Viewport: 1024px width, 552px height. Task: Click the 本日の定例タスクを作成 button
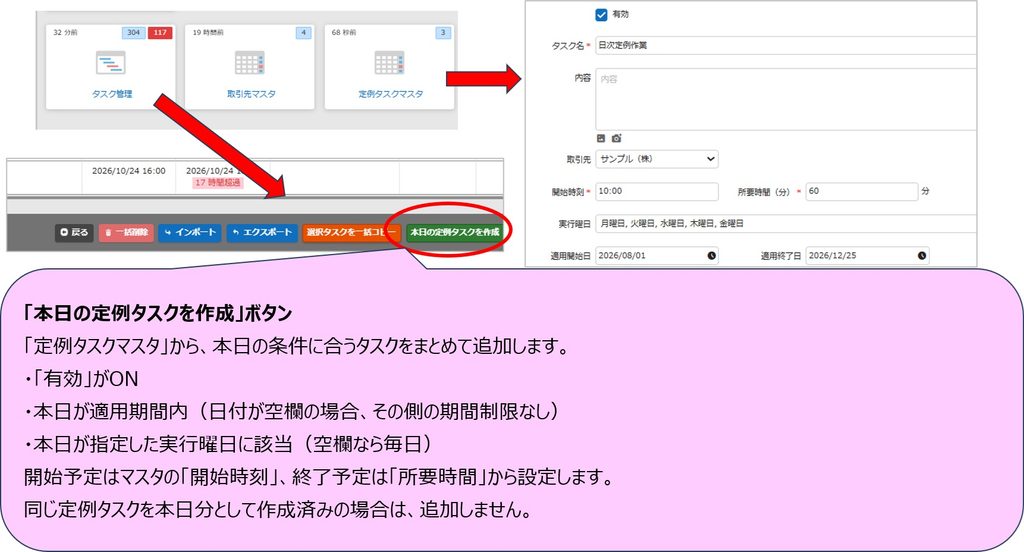click(x=455, y=233)
